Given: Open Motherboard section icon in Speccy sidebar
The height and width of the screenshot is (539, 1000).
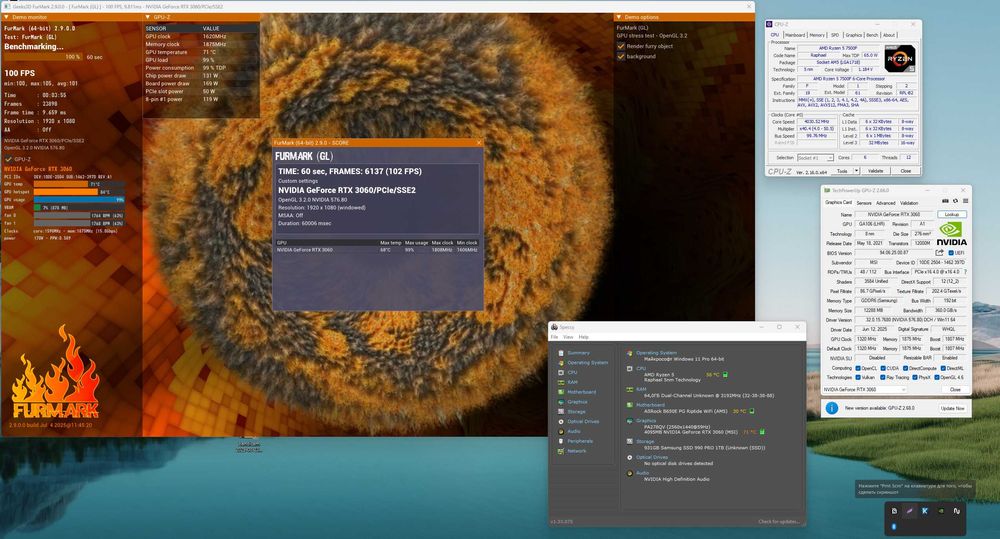Looking at the screenshot, I should [x=562, y=391].
